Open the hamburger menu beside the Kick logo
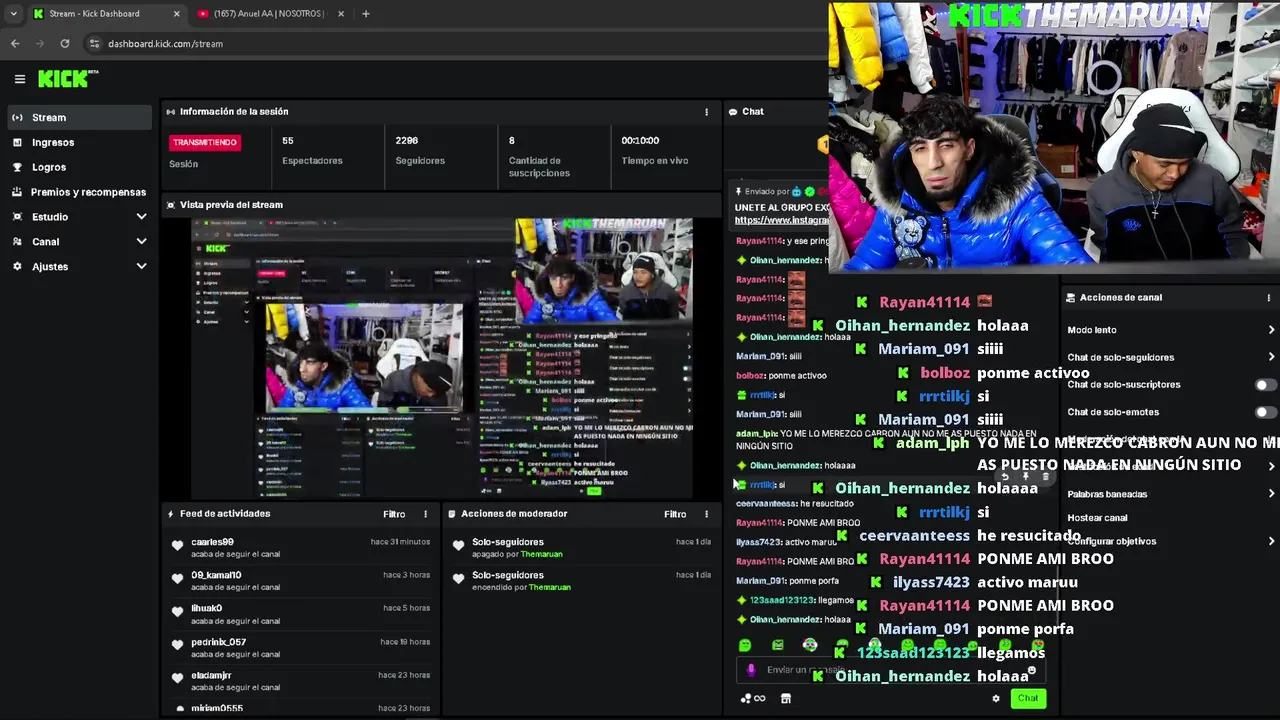 pyautogui.click(x=19, y=79)
